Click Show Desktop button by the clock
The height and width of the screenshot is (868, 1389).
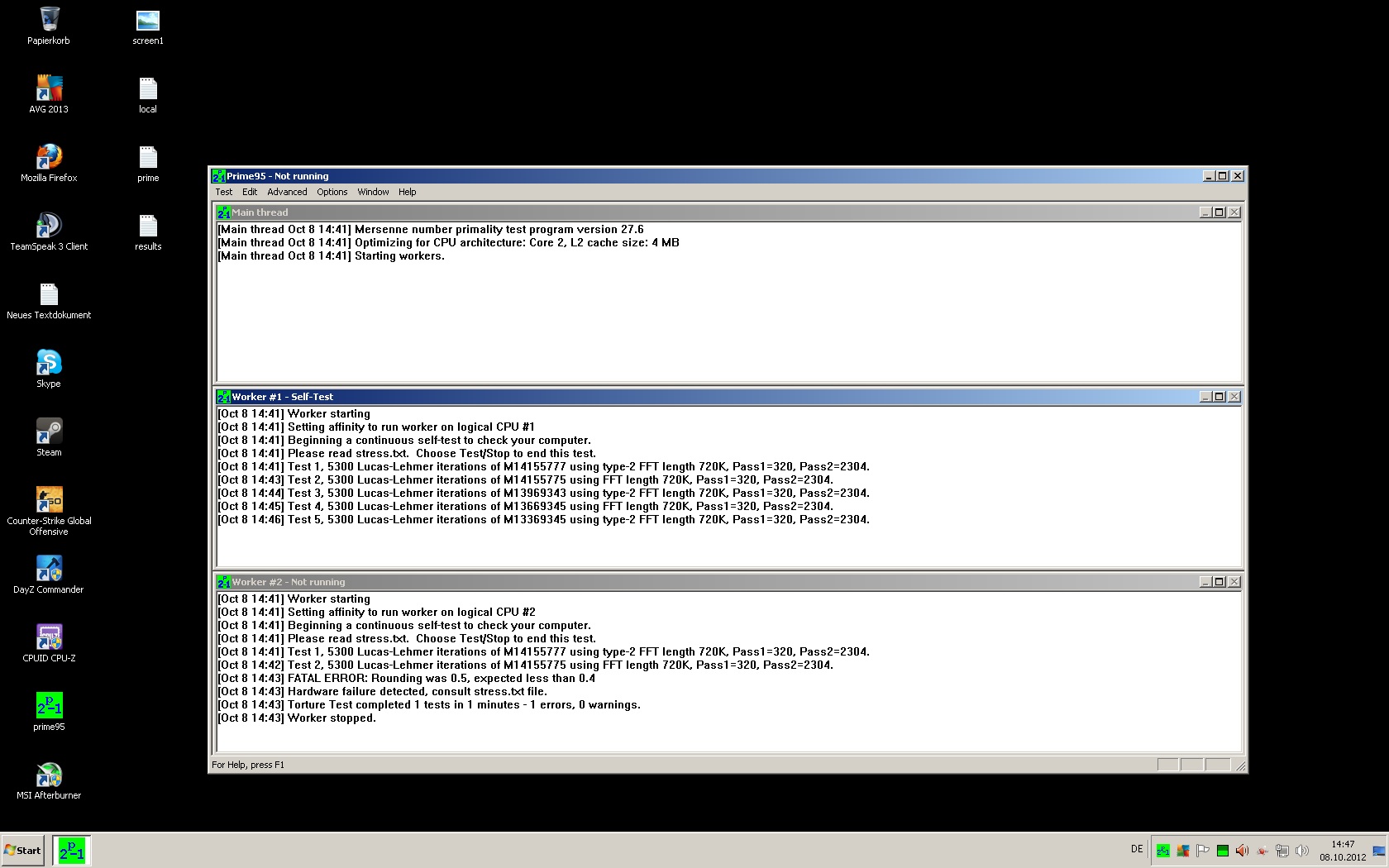(1379, 851)
